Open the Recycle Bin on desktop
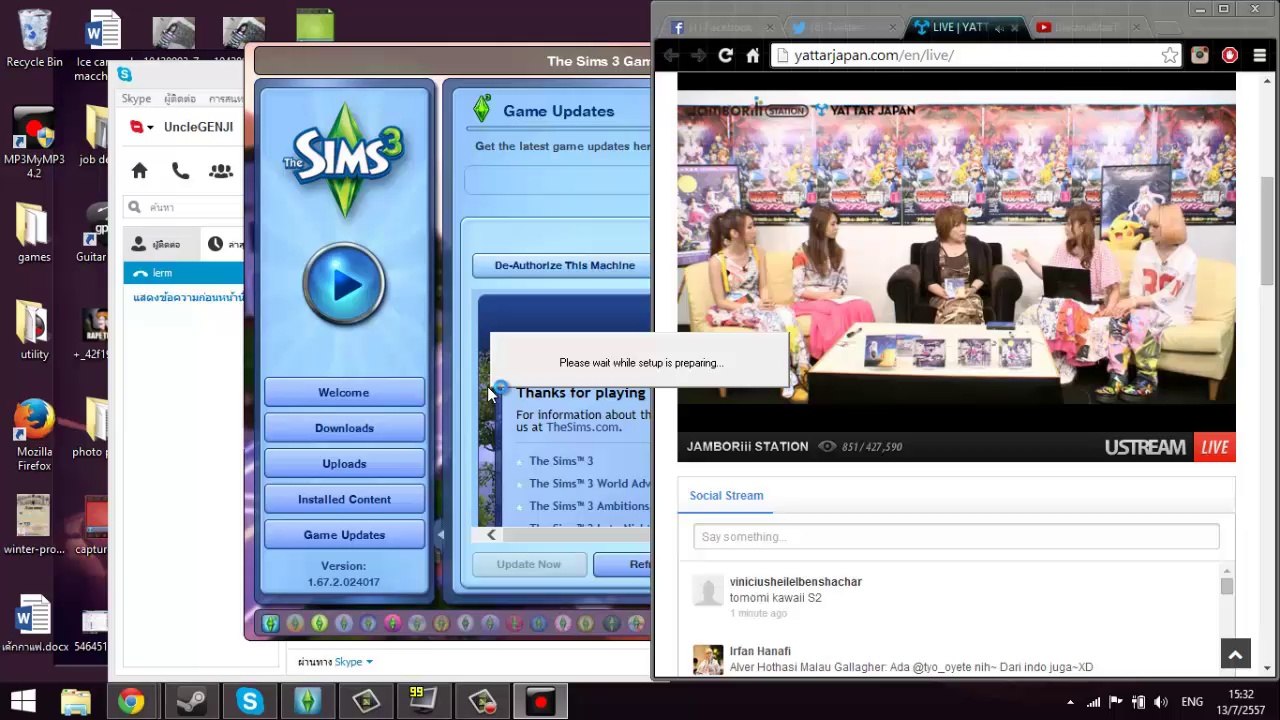Screen dimensions: 1280x720 click(34, 38)
